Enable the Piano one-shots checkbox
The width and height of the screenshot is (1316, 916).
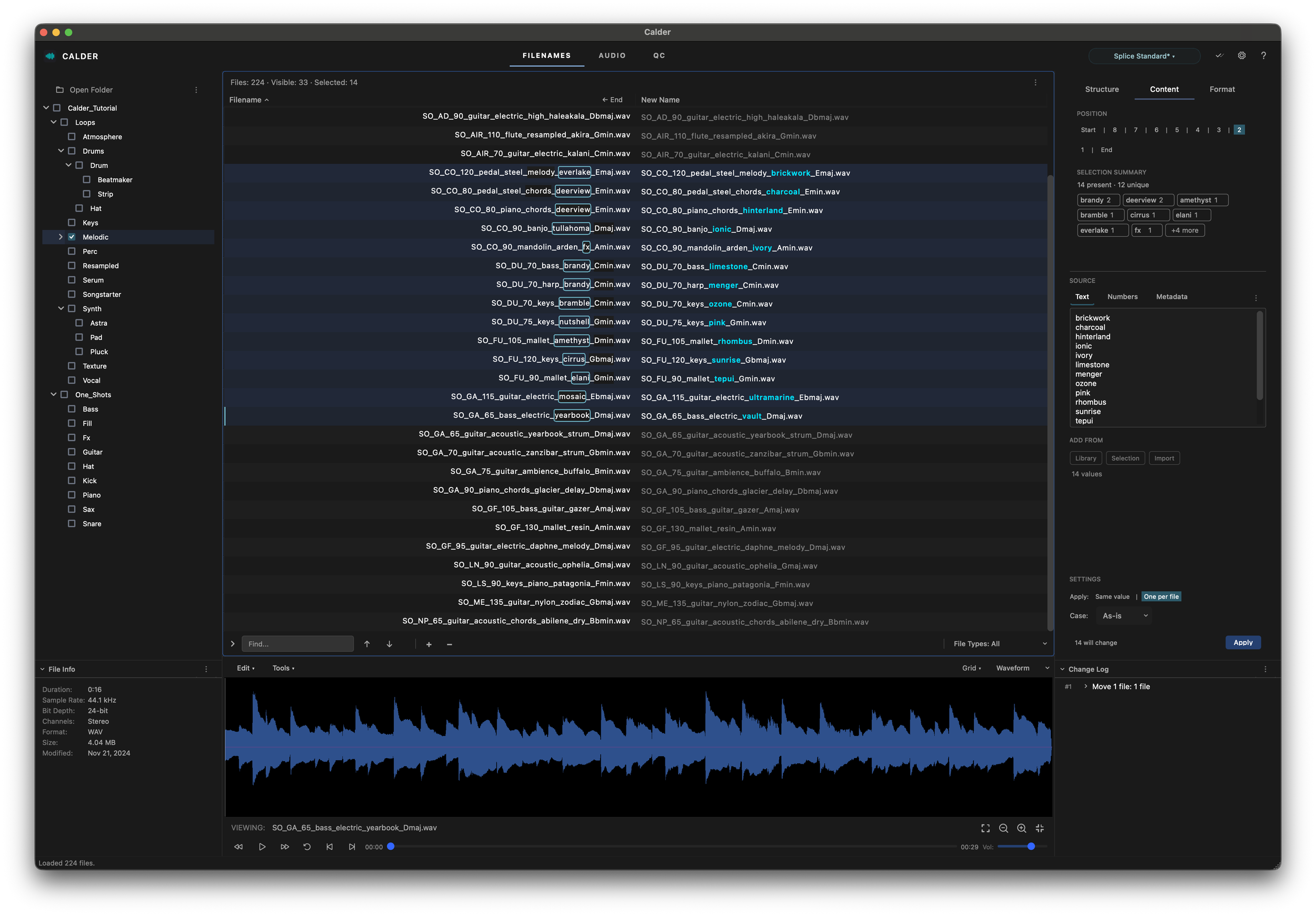coord(72,495)
